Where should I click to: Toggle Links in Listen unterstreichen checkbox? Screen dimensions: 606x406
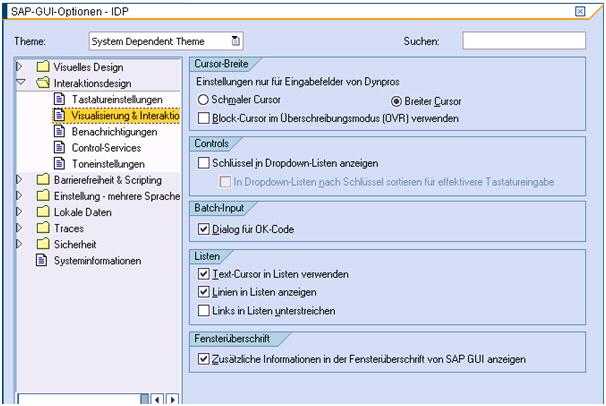pos(204,310)
